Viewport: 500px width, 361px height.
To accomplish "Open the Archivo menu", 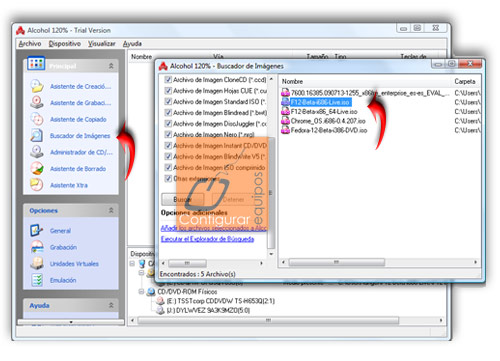I will point(30,44).
